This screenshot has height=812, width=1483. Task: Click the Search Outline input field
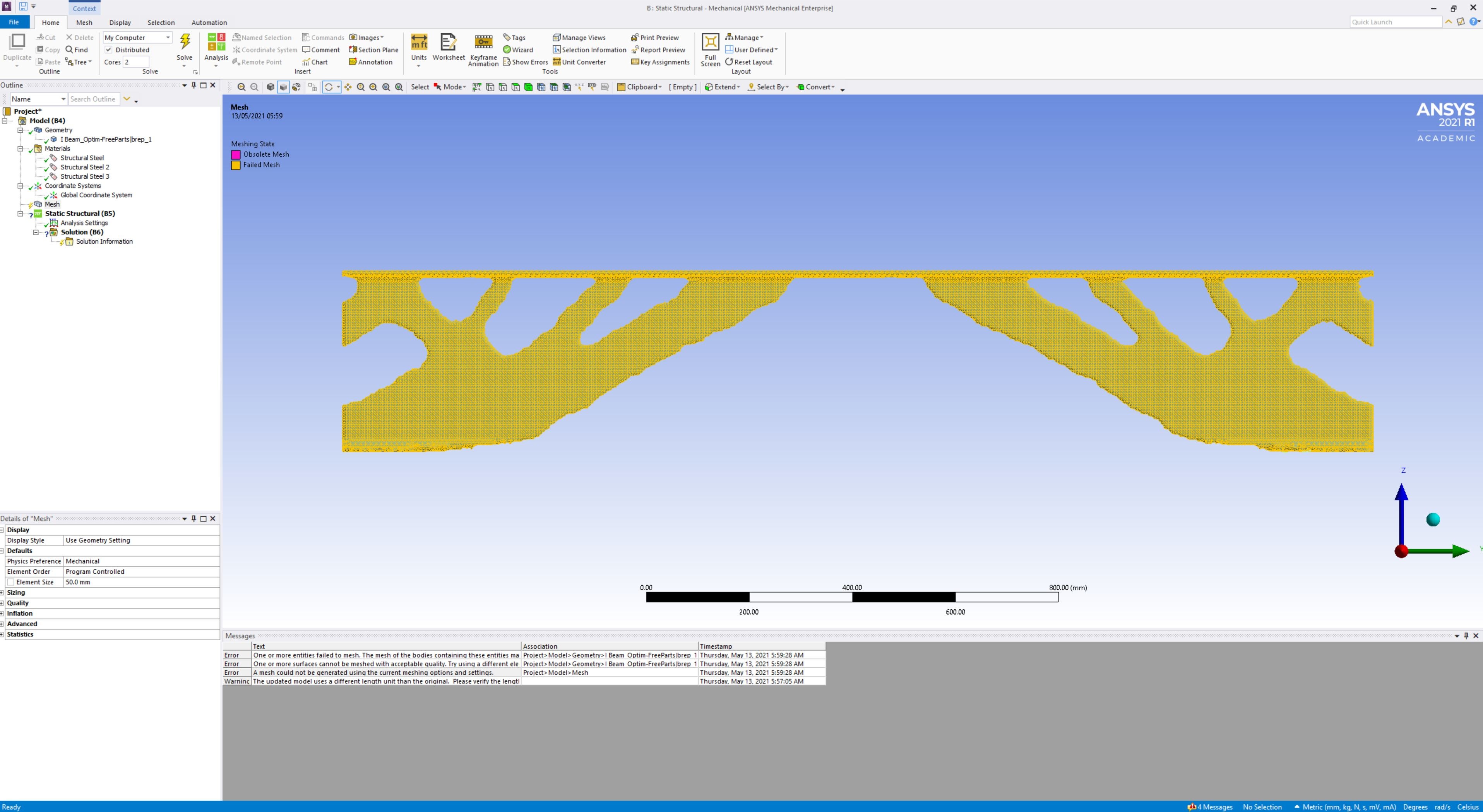pos(94,99)
